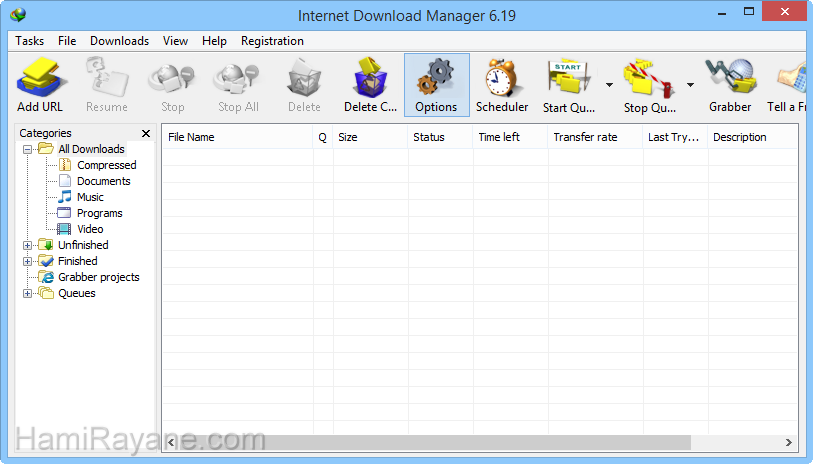Collapse the All Downloads tree node
813x464 pixels.
click(27, 149)
